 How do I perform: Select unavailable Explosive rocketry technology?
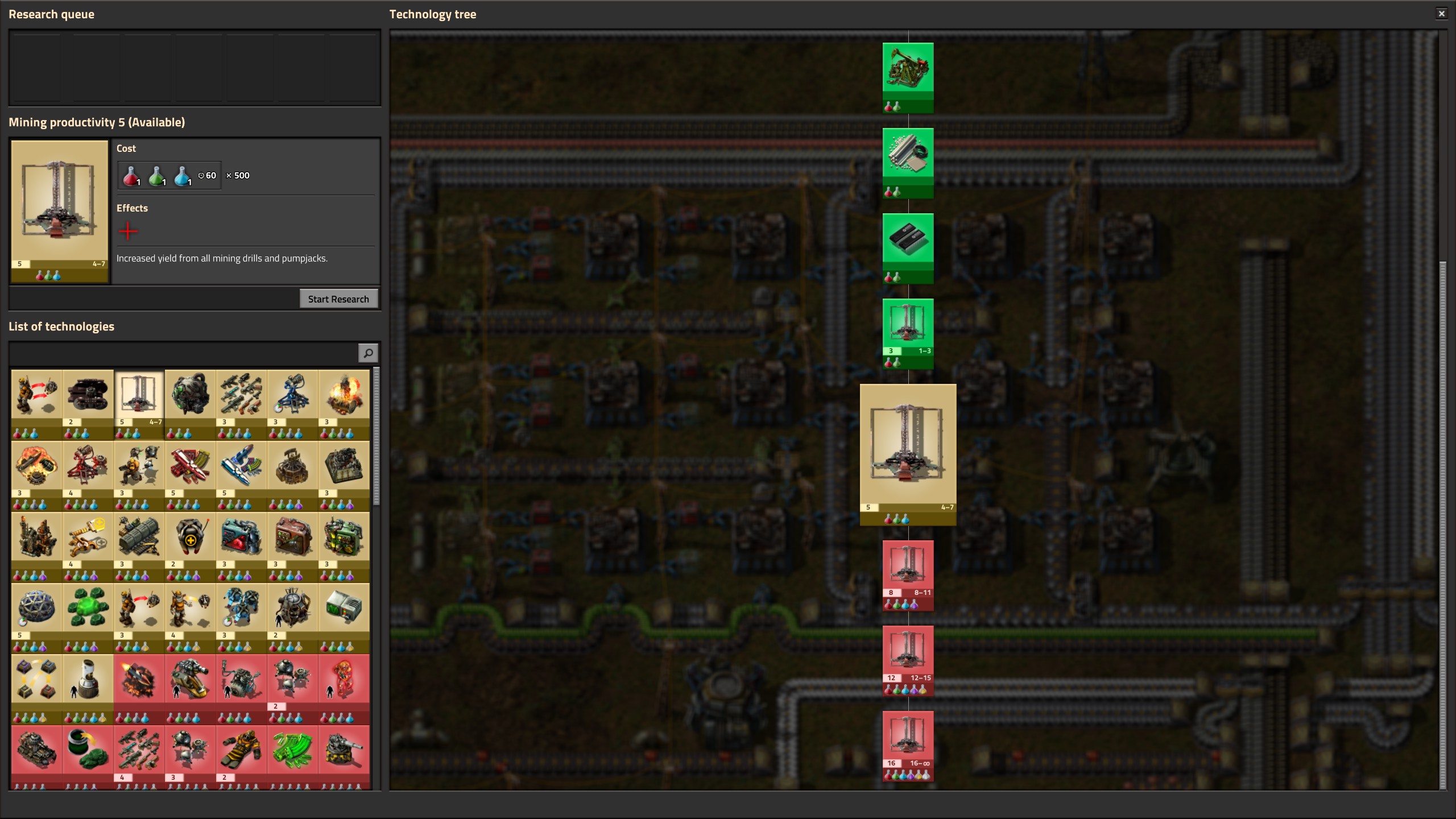tap(139, 689)
